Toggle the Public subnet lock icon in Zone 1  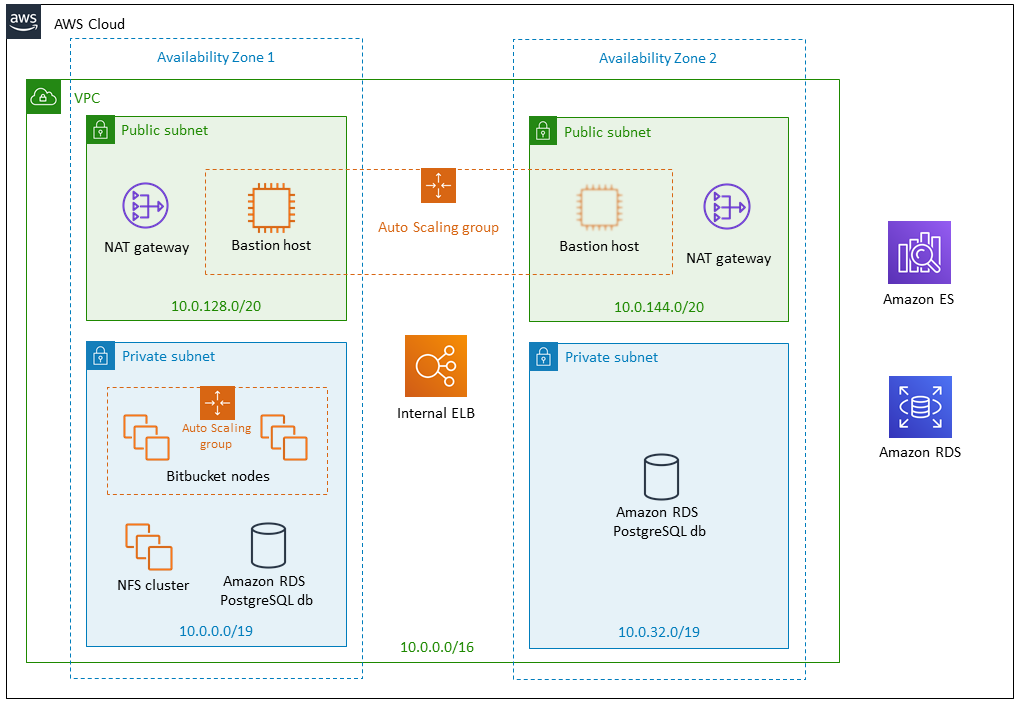(100, 130)
